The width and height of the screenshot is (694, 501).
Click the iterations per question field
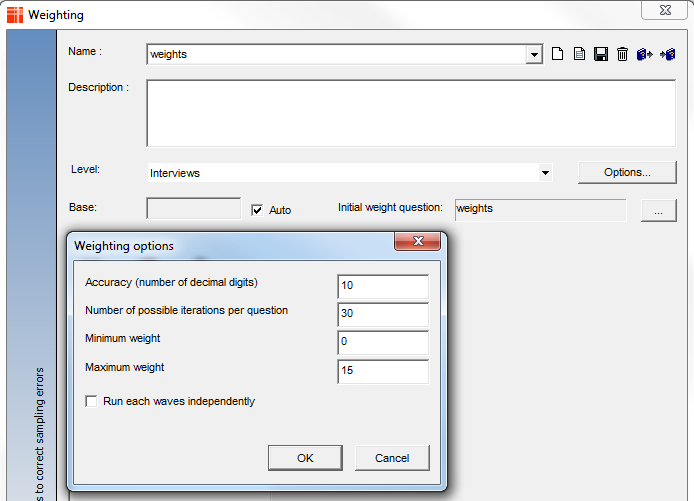383,314
